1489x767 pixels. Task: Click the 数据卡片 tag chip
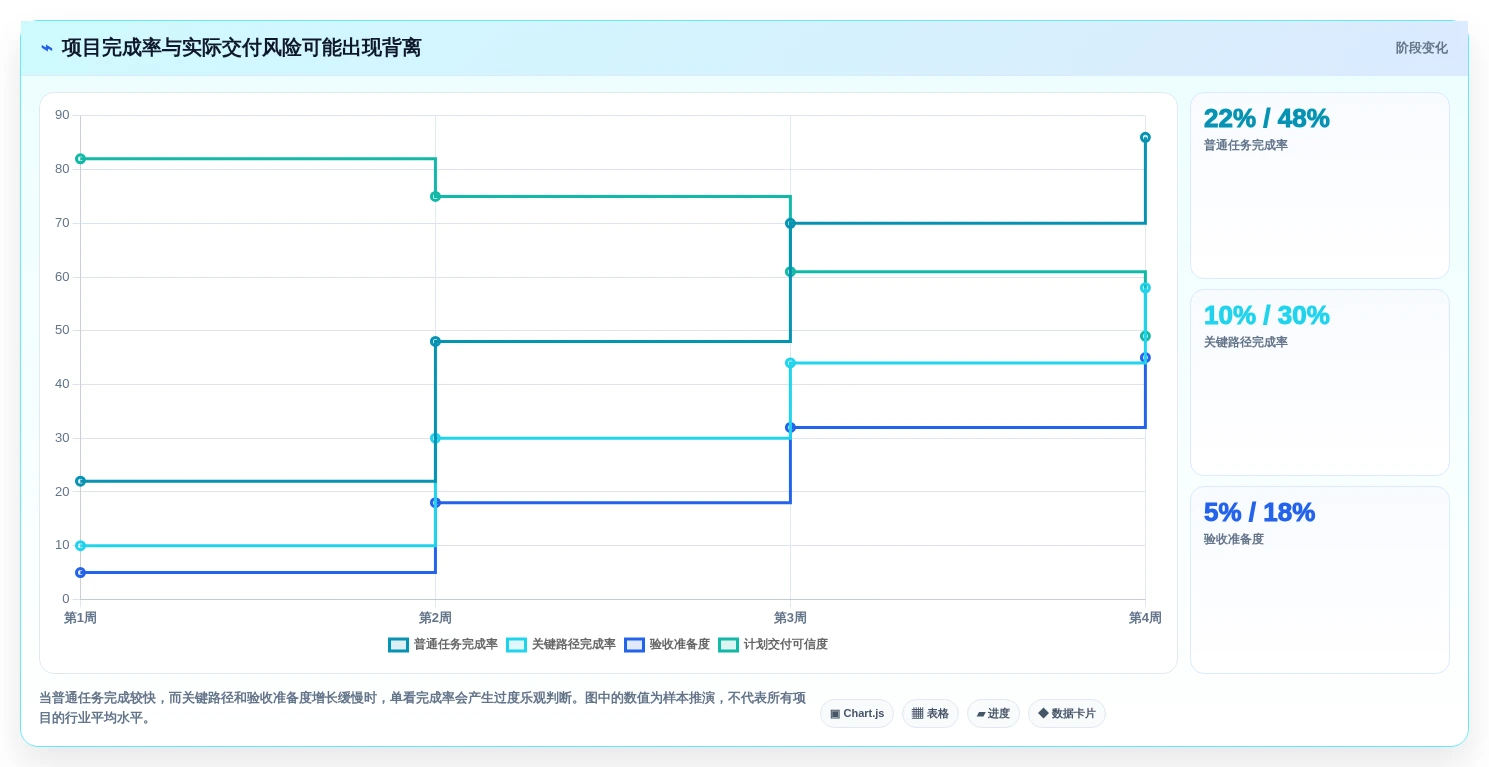point(1067,714)
